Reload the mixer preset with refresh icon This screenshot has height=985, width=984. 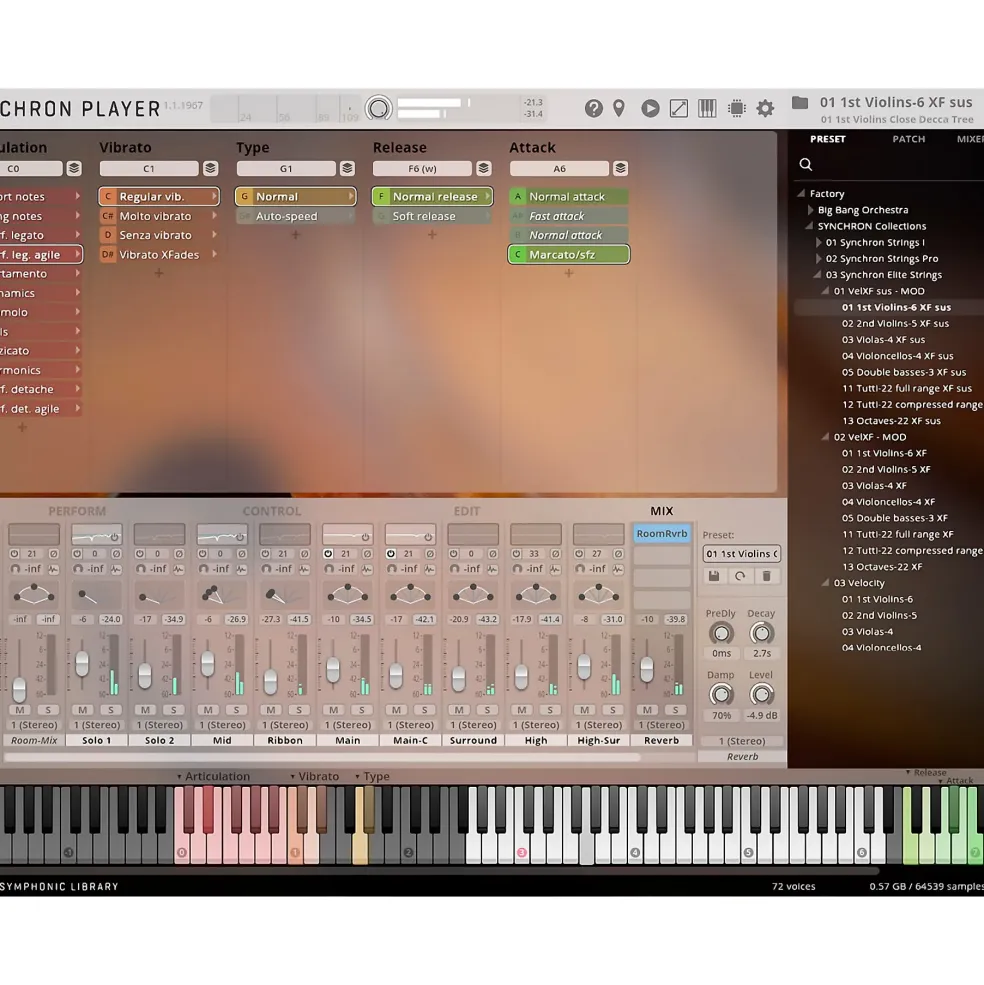pos(740,576)
